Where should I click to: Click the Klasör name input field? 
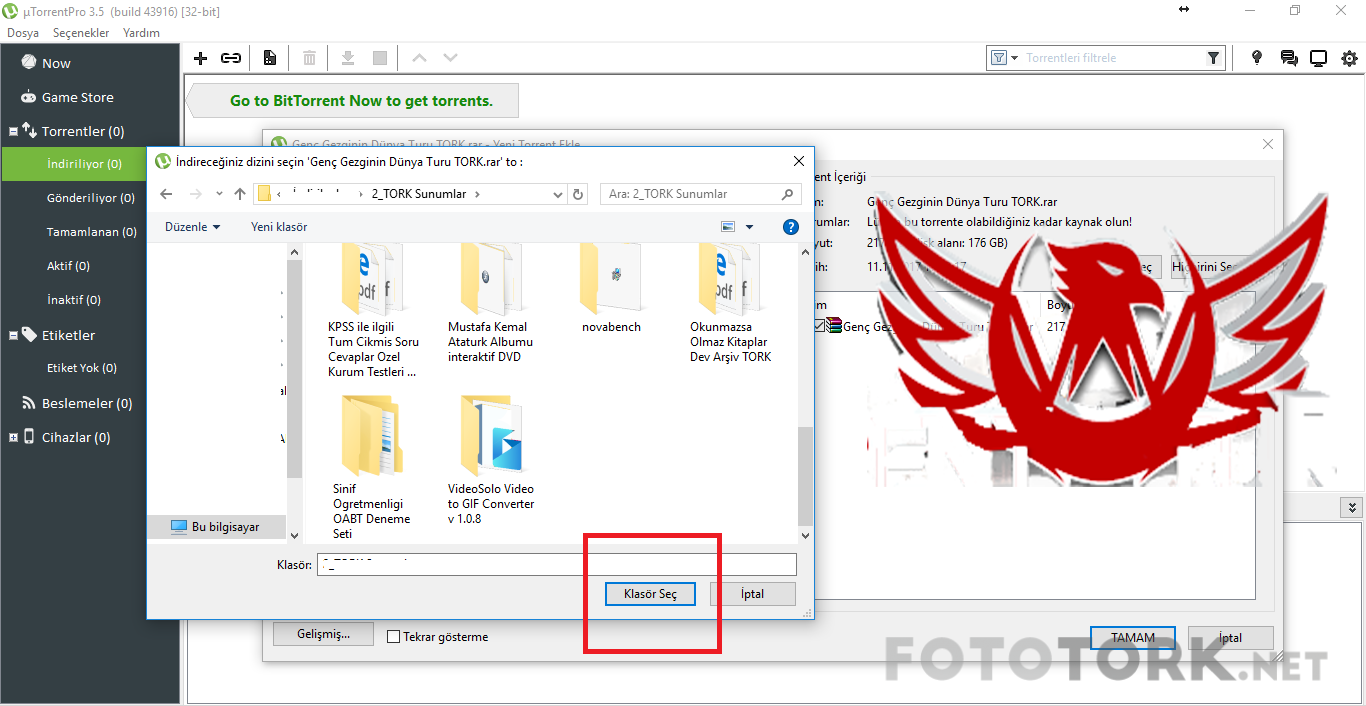click(557, 565)
